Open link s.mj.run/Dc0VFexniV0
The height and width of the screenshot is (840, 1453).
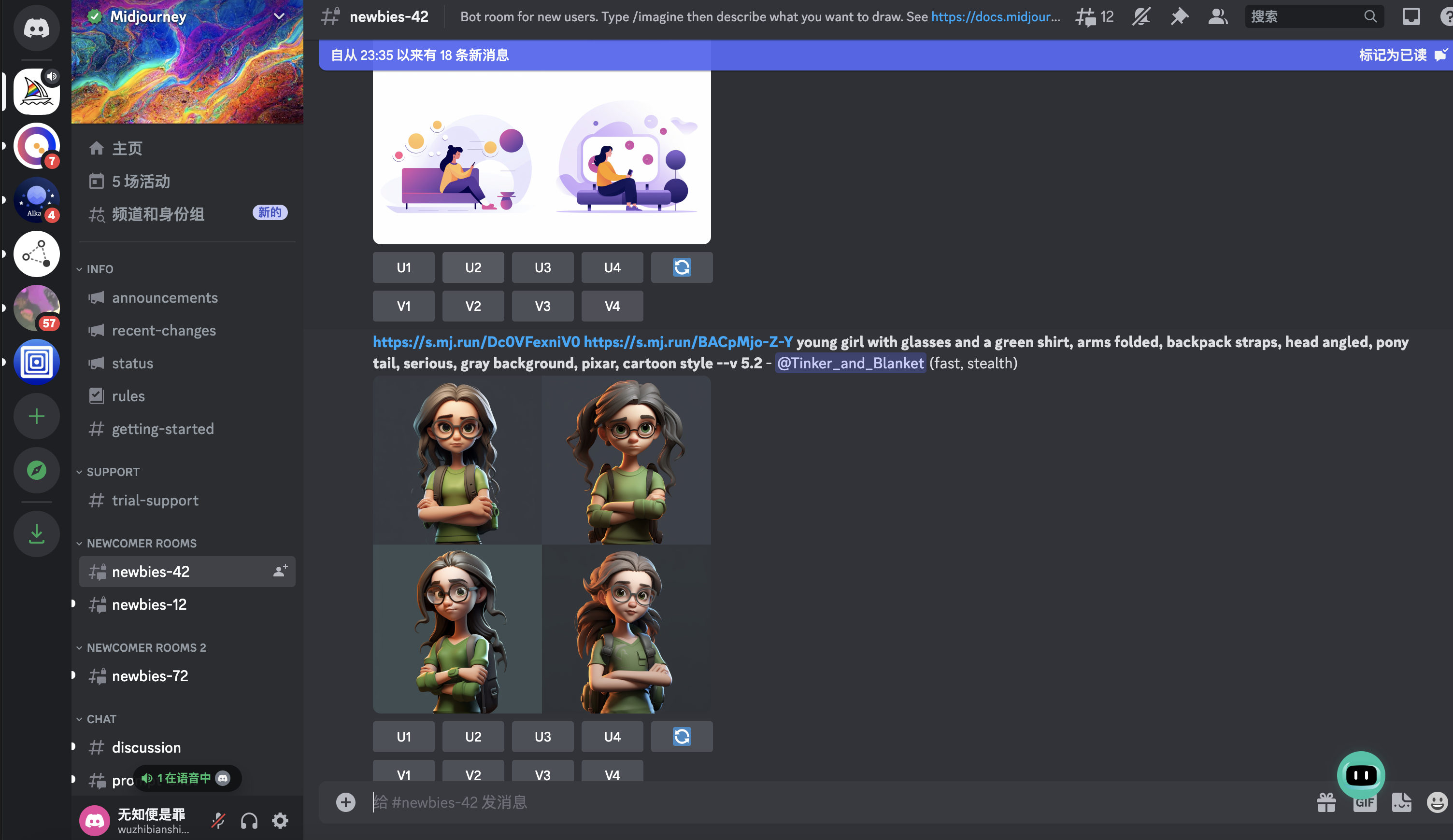pos(476,342)
